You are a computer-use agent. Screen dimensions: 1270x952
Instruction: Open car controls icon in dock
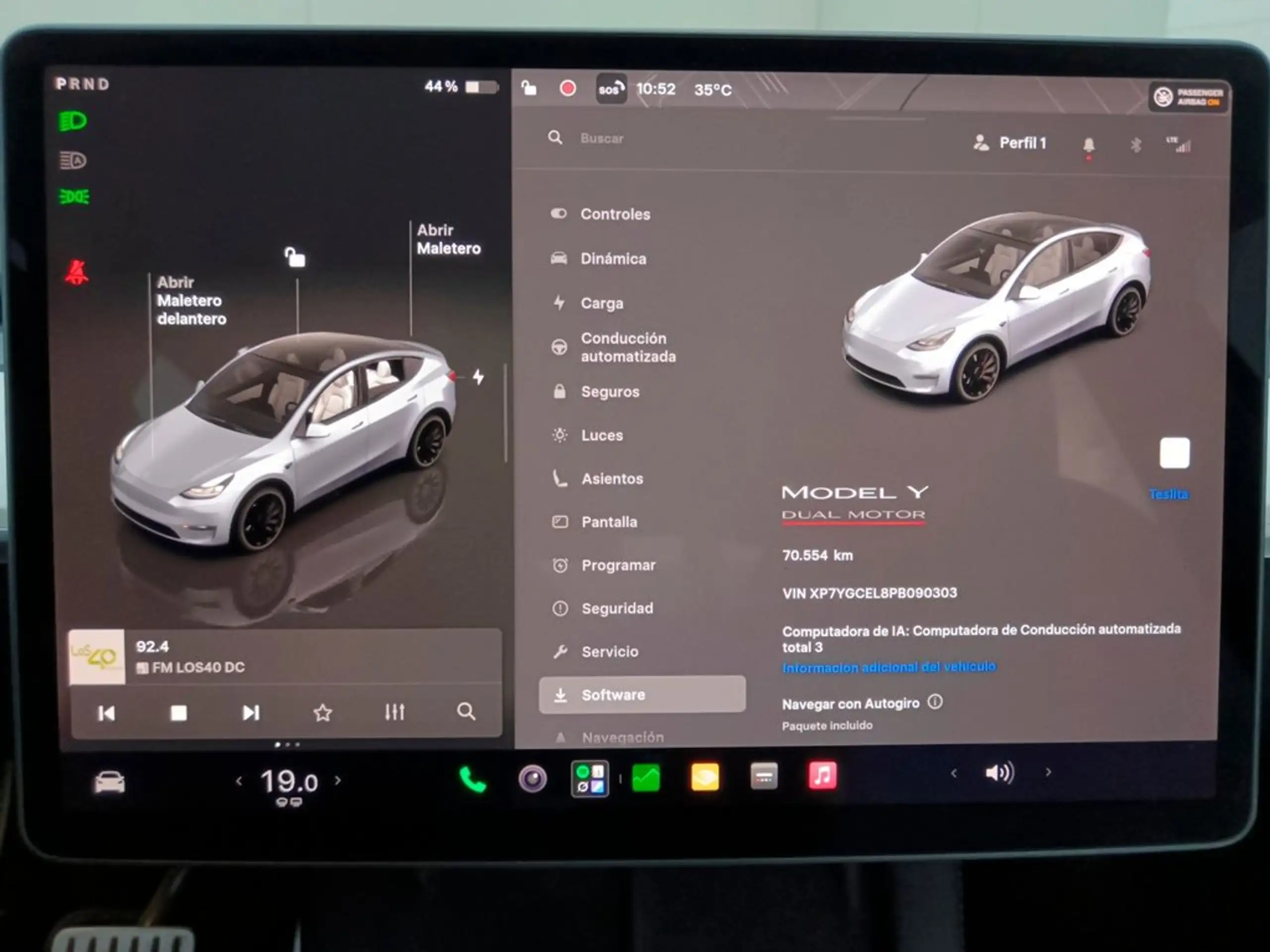point(109,782)
